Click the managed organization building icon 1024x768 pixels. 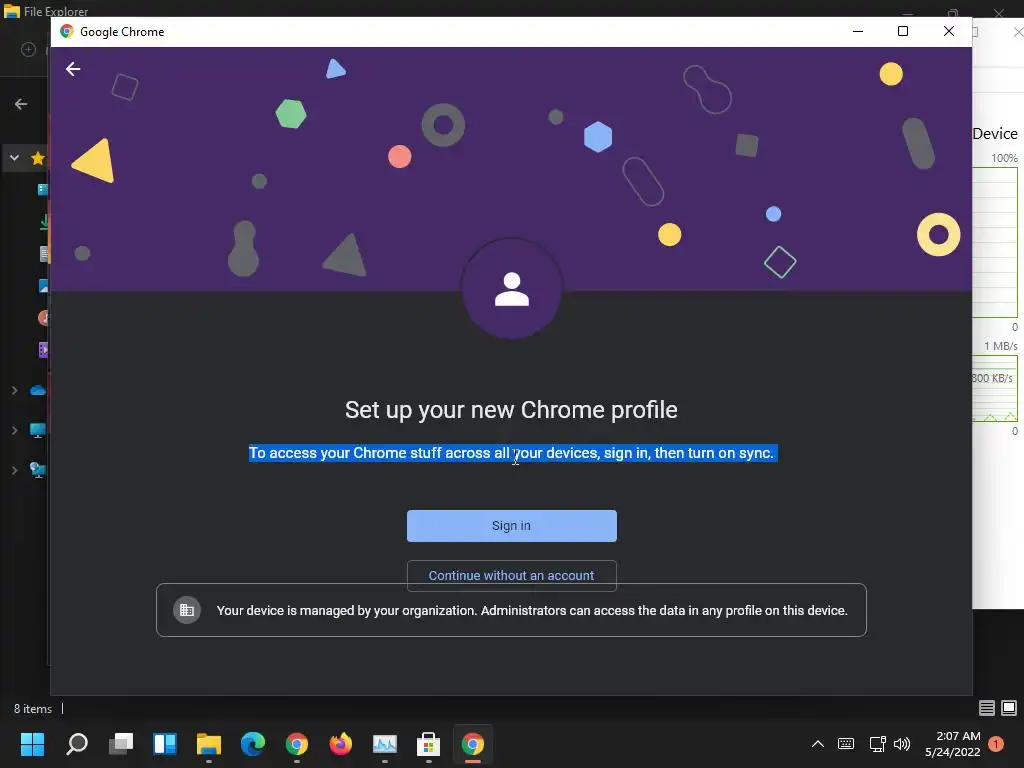(x=187, y=610)
